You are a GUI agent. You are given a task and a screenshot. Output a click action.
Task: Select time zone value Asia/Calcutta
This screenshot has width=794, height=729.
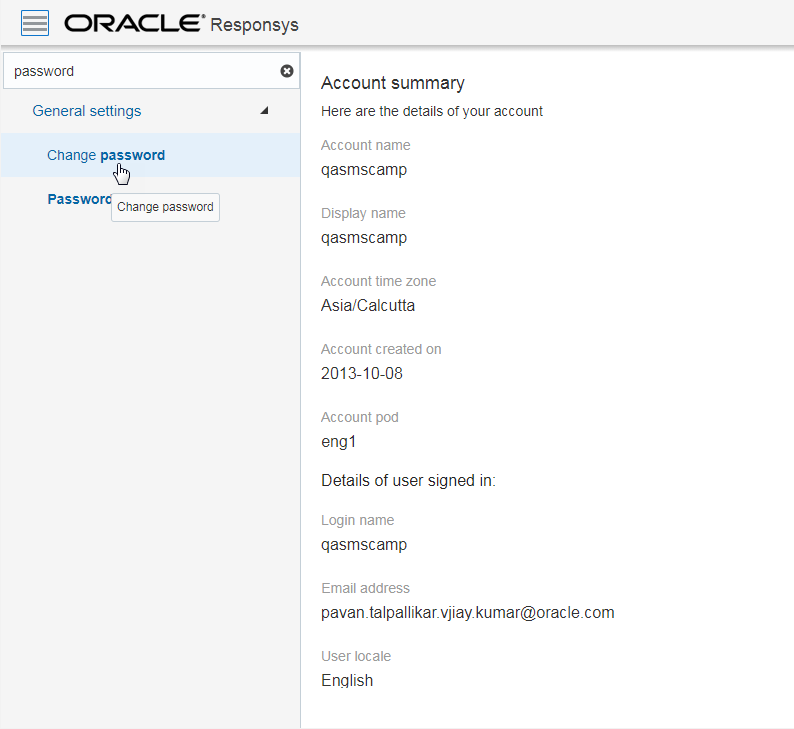[368, 305]
